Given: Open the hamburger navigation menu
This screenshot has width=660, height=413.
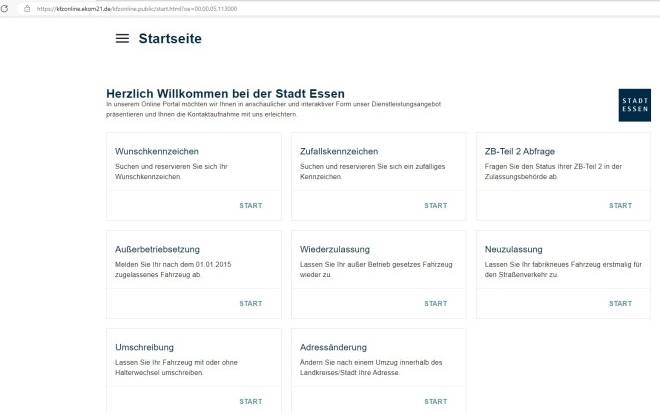Looking at the screenshot, I should (x=122, y=39).
